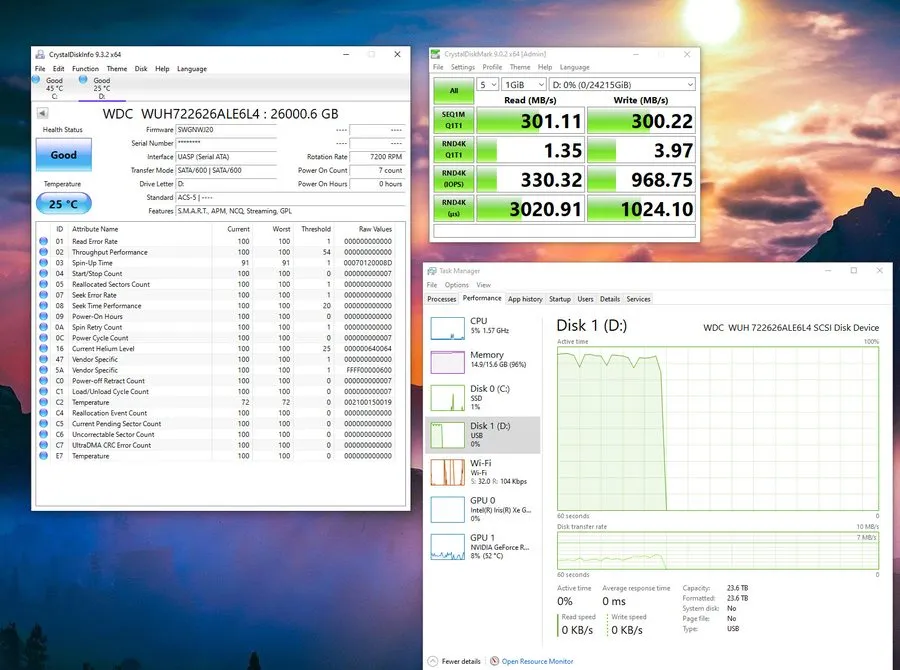900x670 pixels.
Task: Open the View menu in Task Manager
Action: [x=484, y=285]
